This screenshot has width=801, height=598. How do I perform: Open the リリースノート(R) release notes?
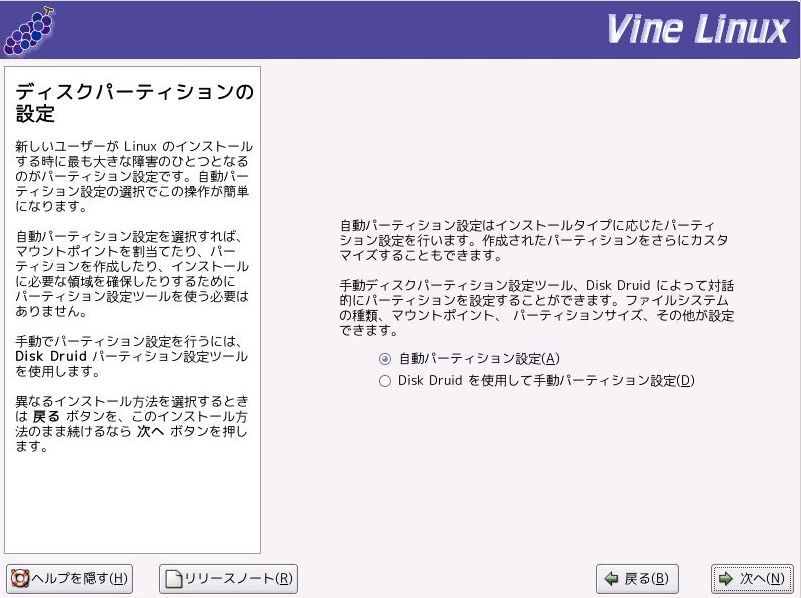228,579
